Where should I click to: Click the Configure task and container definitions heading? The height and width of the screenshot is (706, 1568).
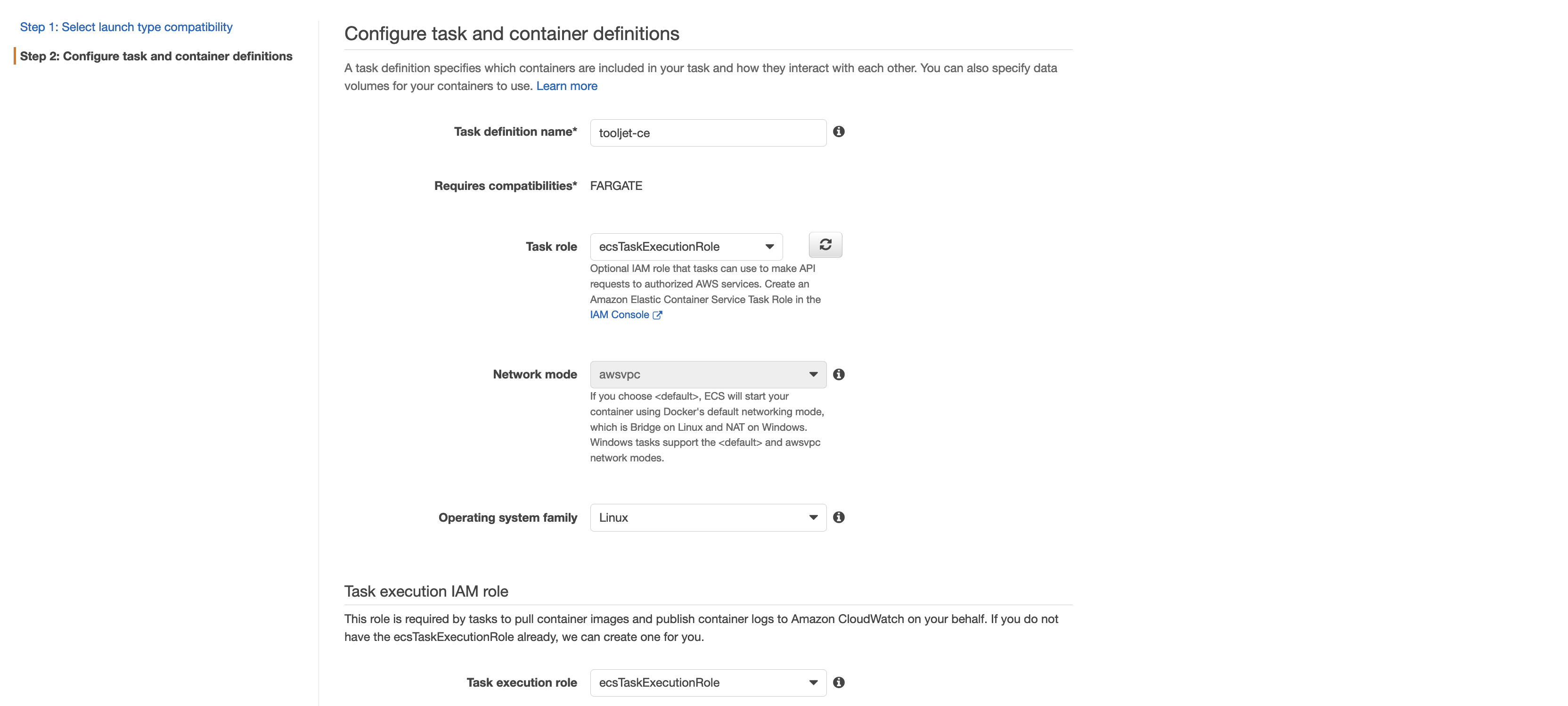(x=511, y=33)
